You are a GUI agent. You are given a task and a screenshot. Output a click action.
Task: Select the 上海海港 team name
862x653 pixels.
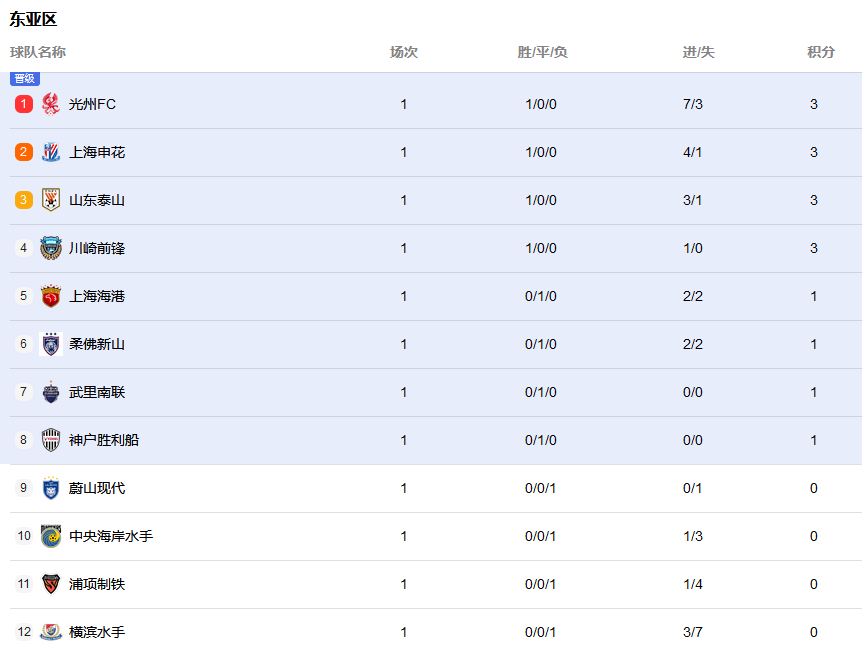pos(97,296)
